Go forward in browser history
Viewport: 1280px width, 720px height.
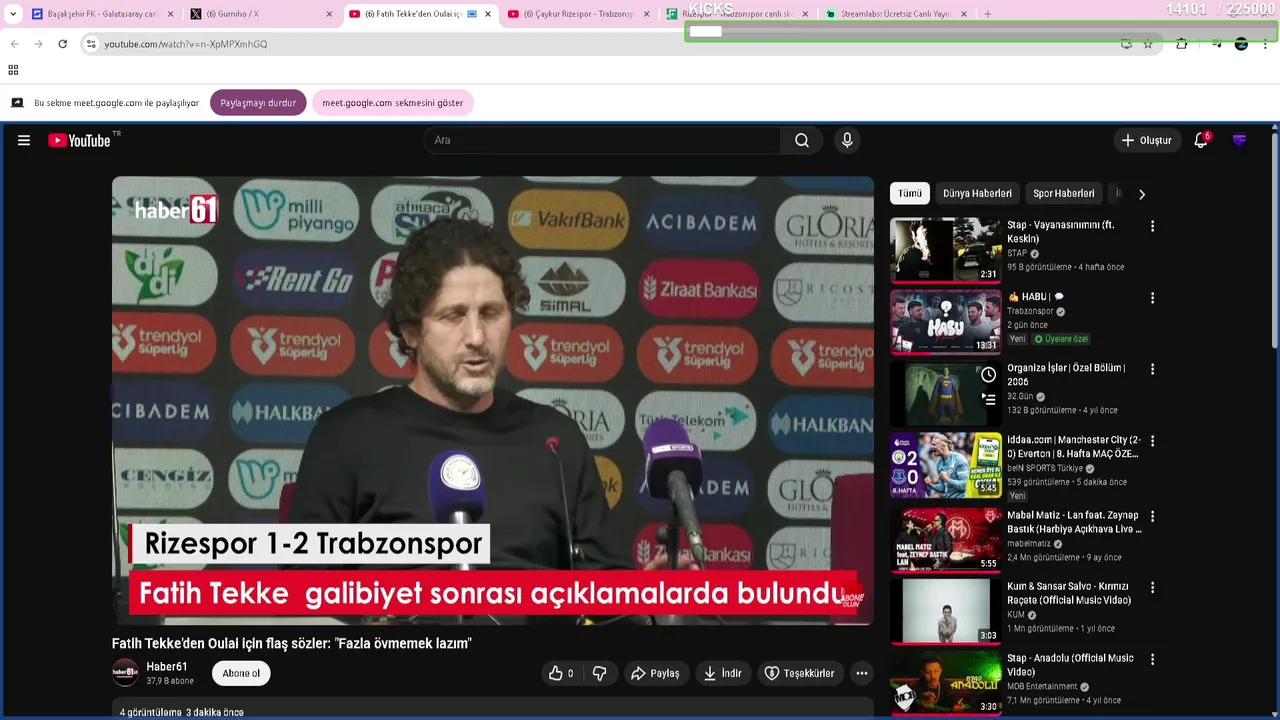[38, 44]
